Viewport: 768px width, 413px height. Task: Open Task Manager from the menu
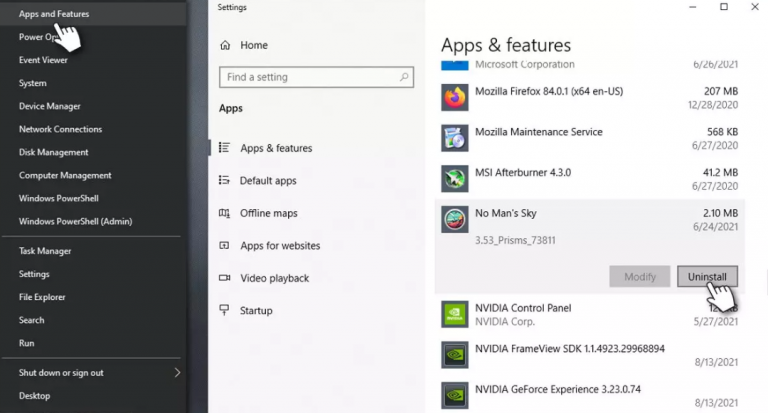(45, 250)
